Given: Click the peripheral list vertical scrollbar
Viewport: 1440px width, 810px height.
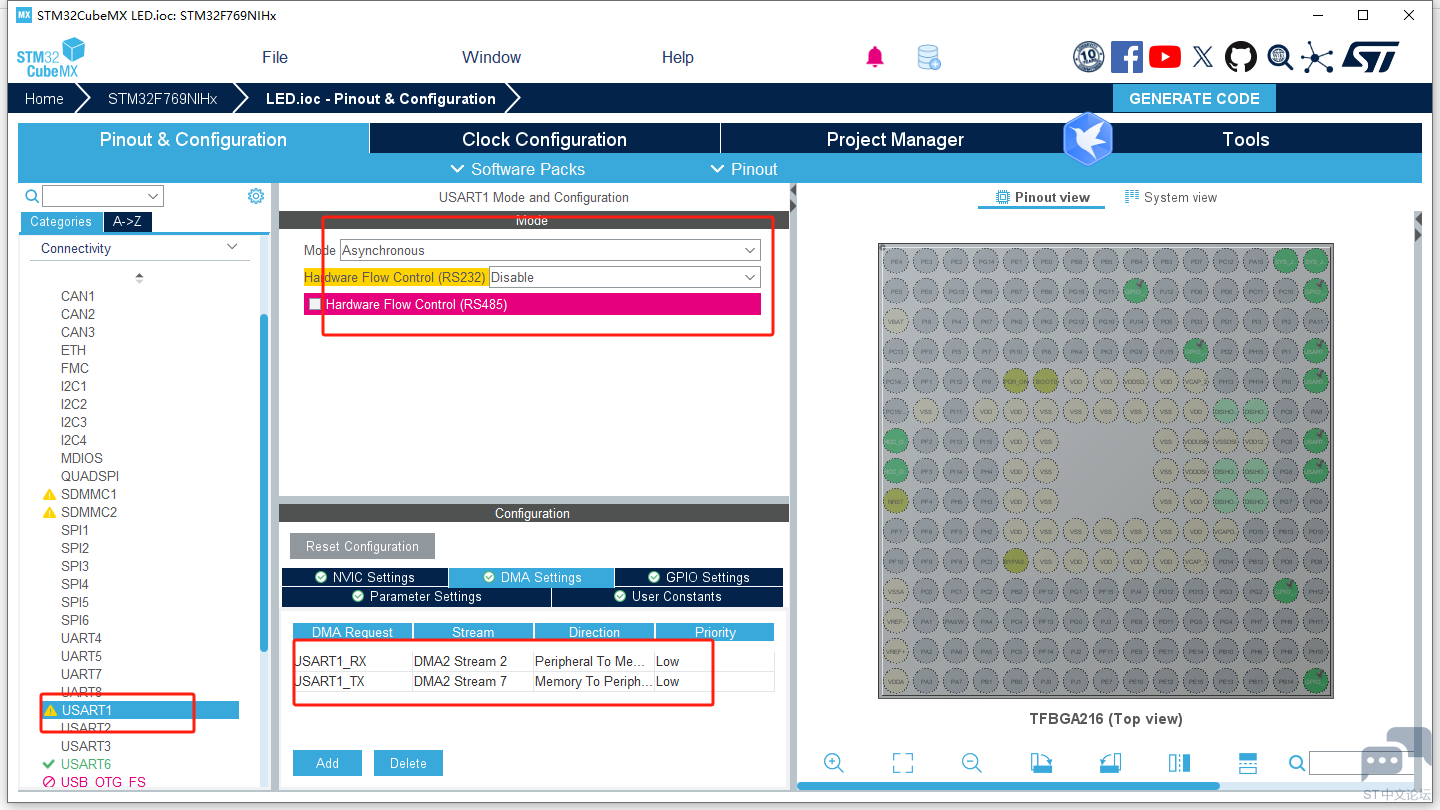Looking at the screenshot, I should pyautogui.click(x=264, y=482).
